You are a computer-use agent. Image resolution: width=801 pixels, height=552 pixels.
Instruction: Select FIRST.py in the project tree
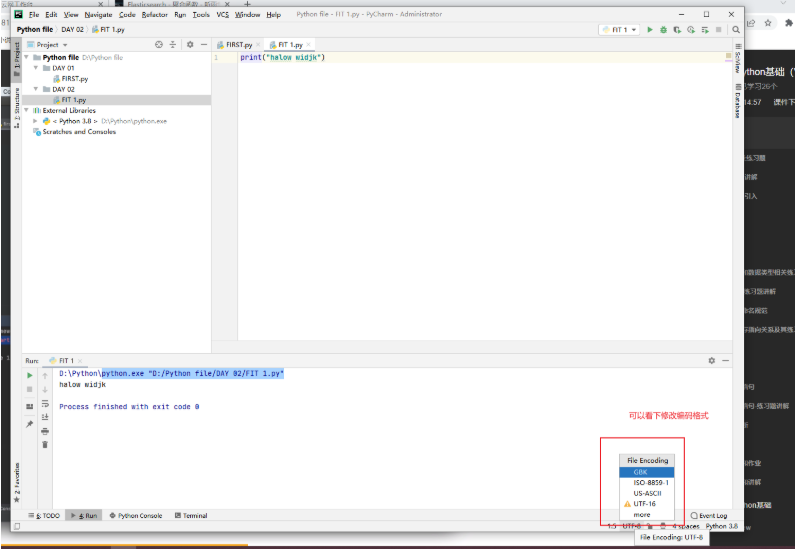click(x=70, y=79)
